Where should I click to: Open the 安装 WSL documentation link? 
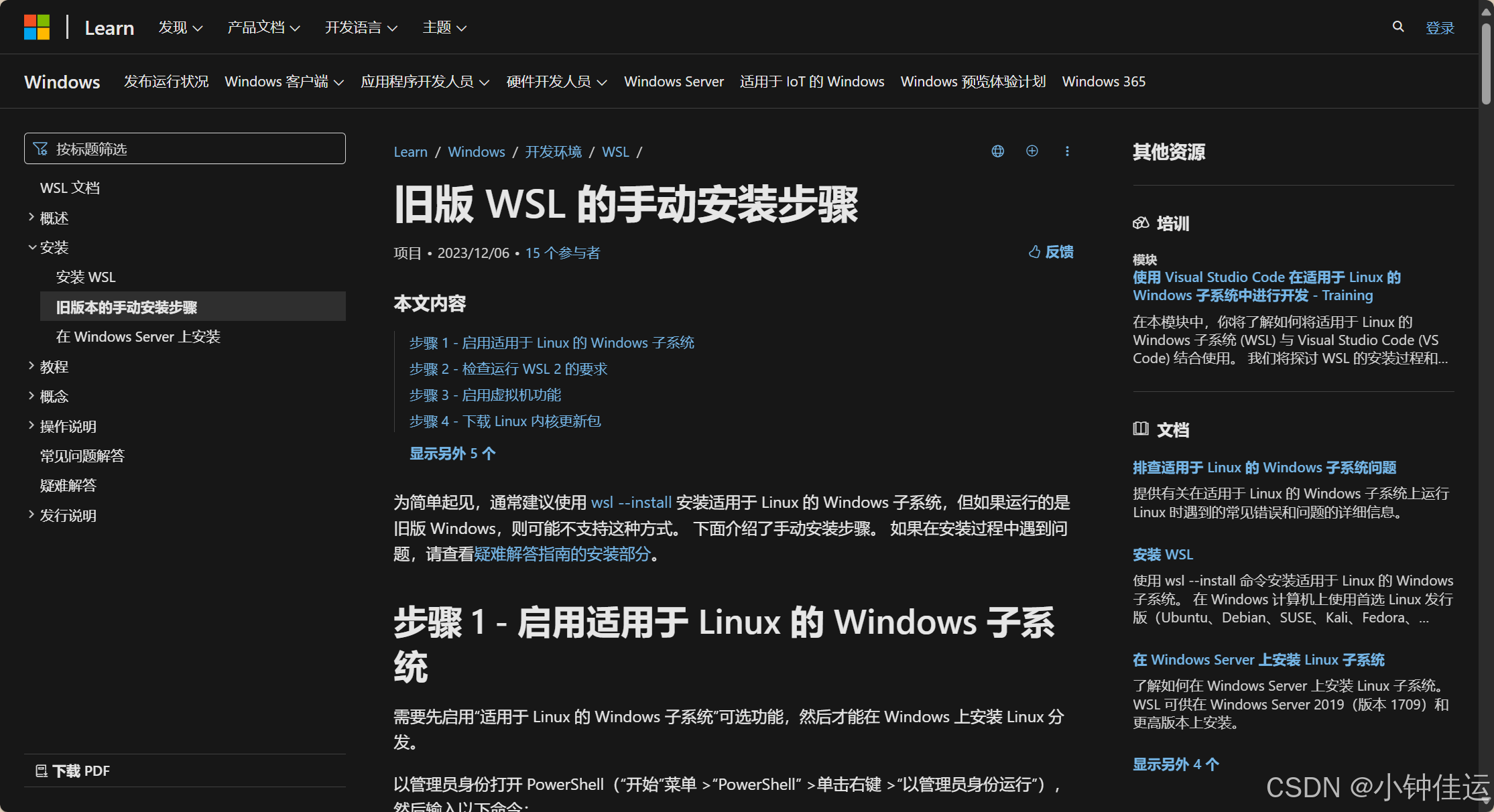click(1163, 555)
